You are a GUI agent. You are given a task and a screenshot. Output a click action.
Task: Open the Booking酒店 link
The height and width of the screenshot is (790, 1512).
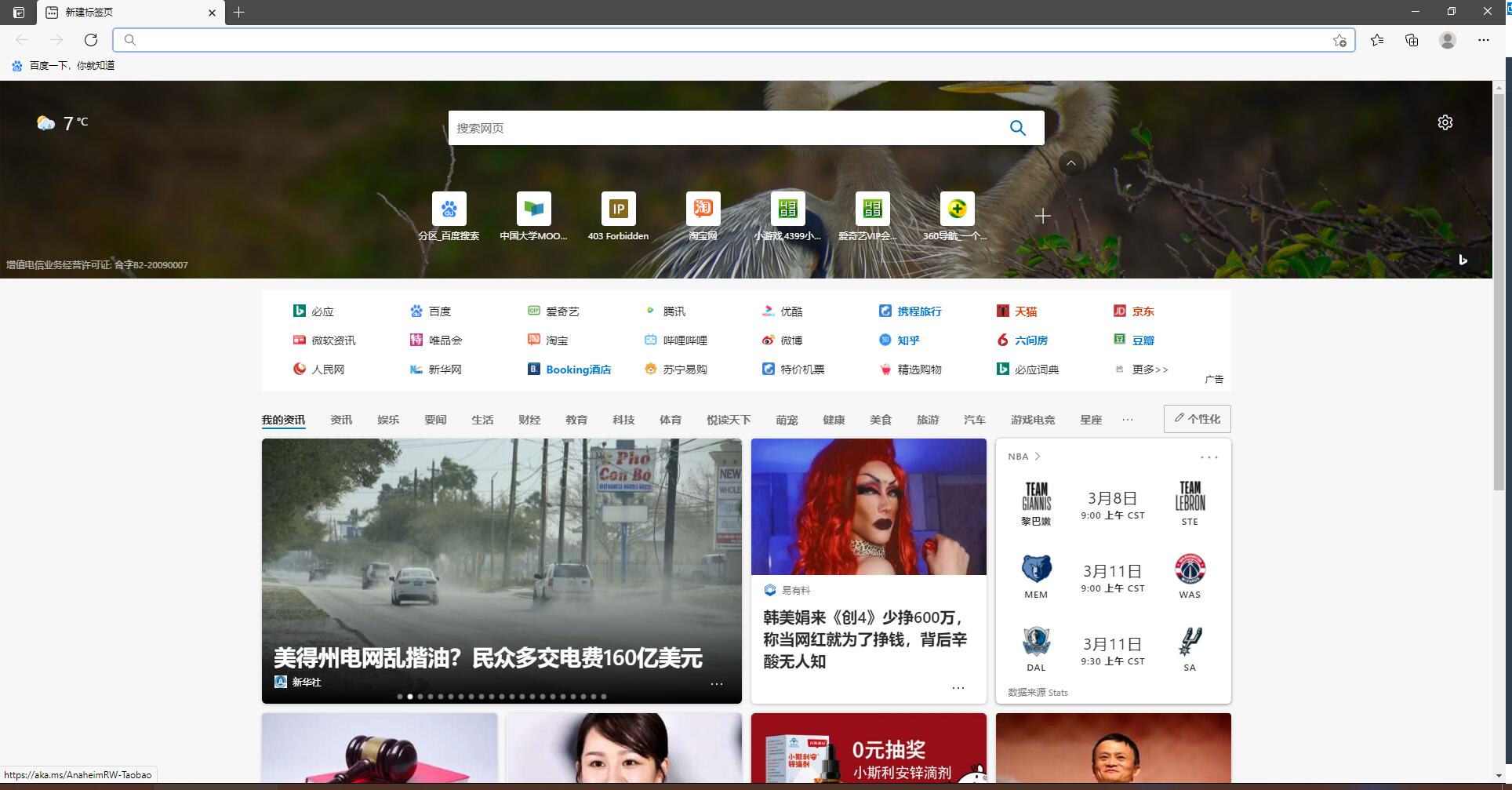569,370
